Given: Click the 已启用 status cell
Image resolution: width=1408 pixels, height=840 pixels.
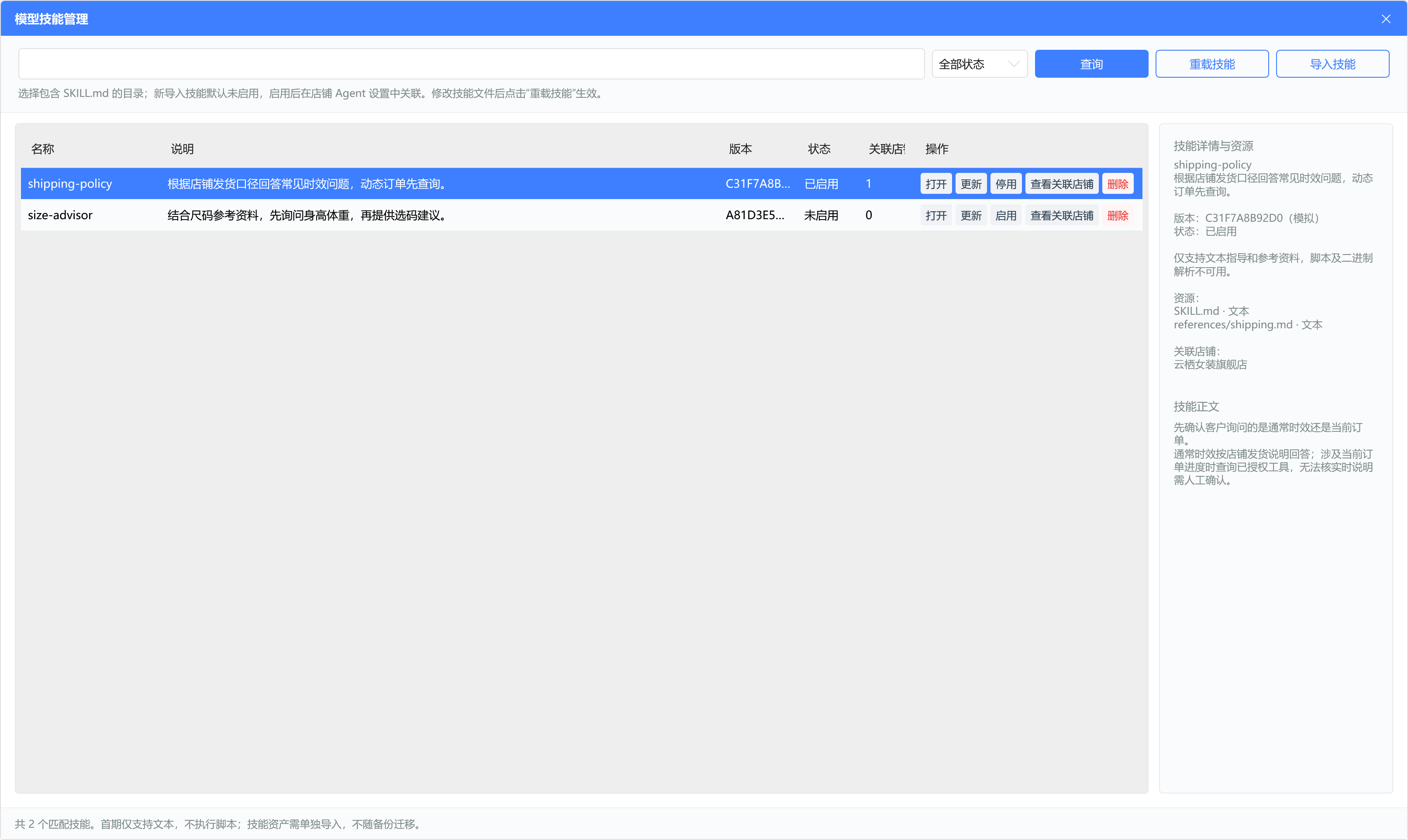Looking at the screenshot, I should pos(821,183).
